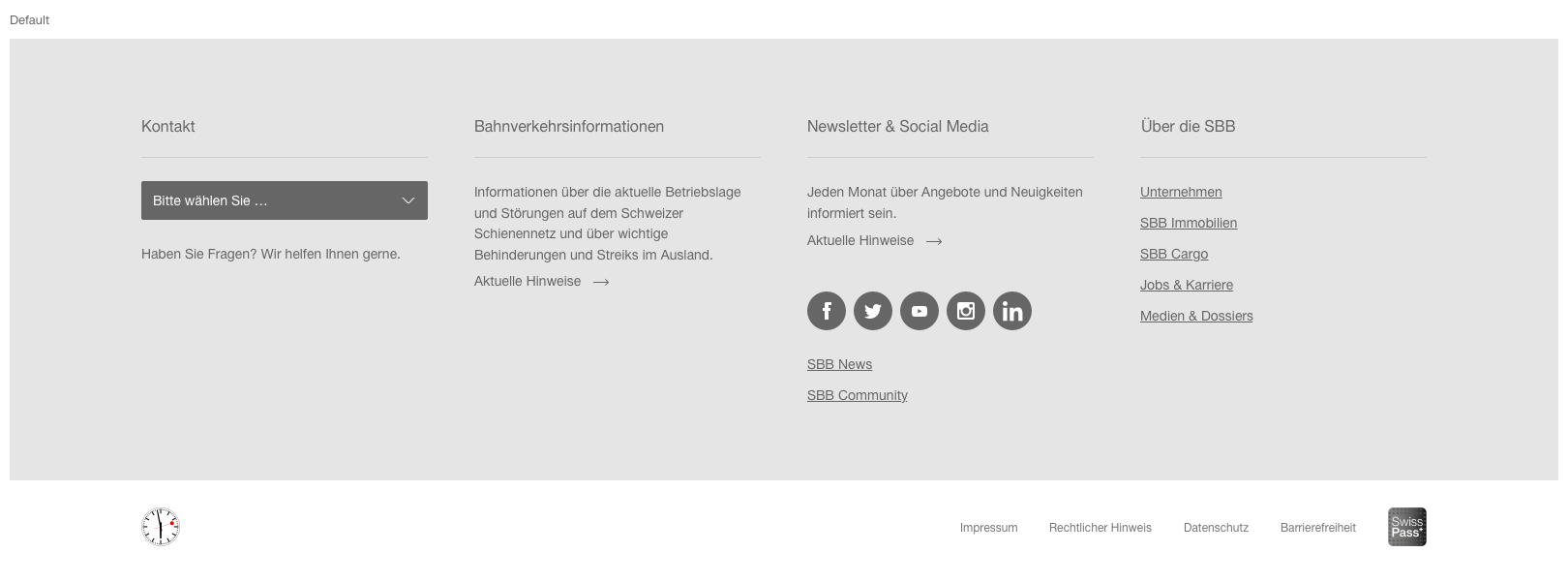Click the Newsletter & Social Media heading
The image size is (1568, 583).
tap(898, 126)
